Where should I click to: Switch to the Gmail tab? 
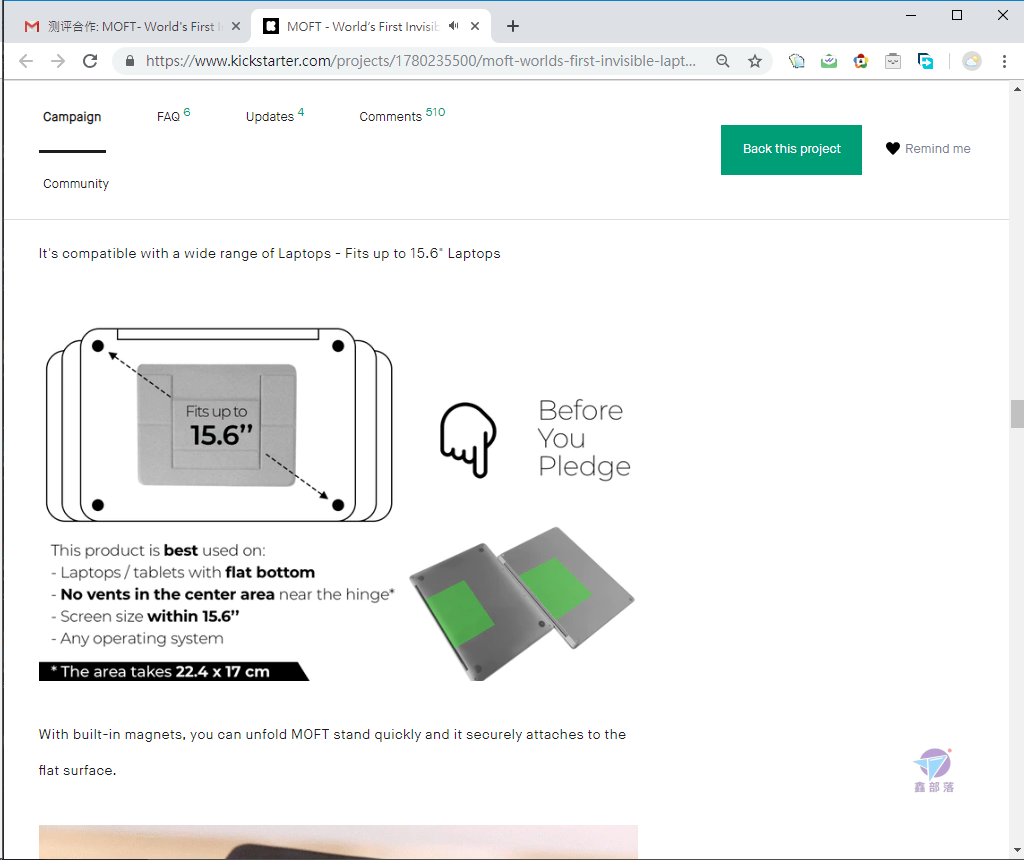pyautogui.click(x=127, y=26)
